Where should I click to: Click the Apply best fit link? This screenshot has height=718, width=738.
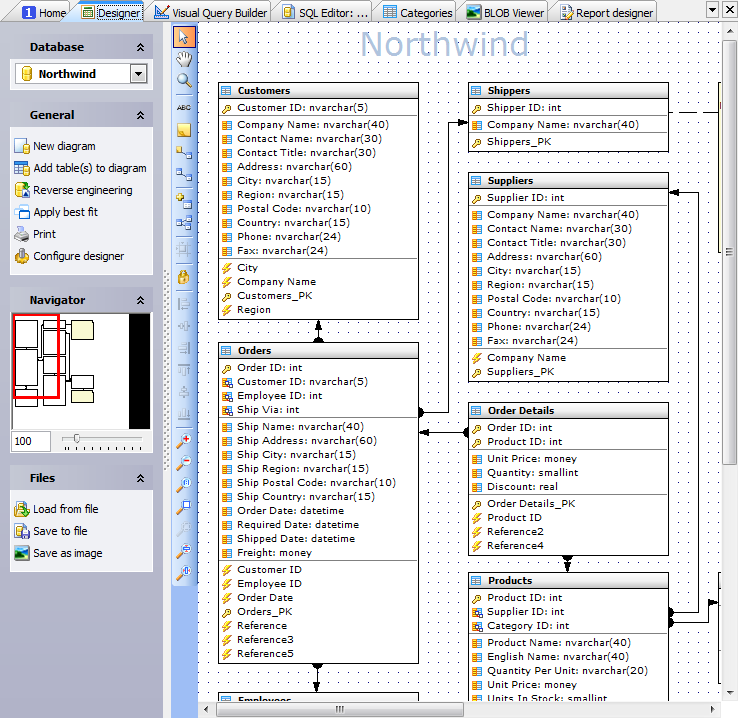(65, 212)
